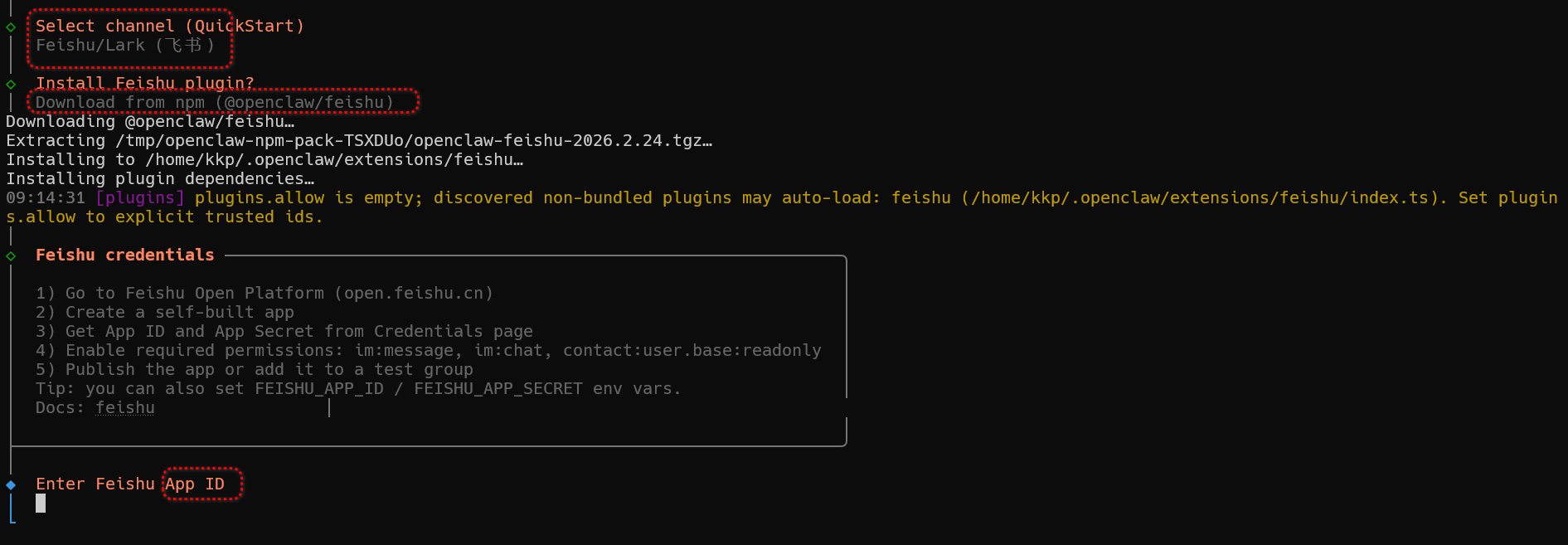Click the purple [plugins] log tag
Image resolution: width=1568 pixels, height=545 pixels.
pos(139,198)
